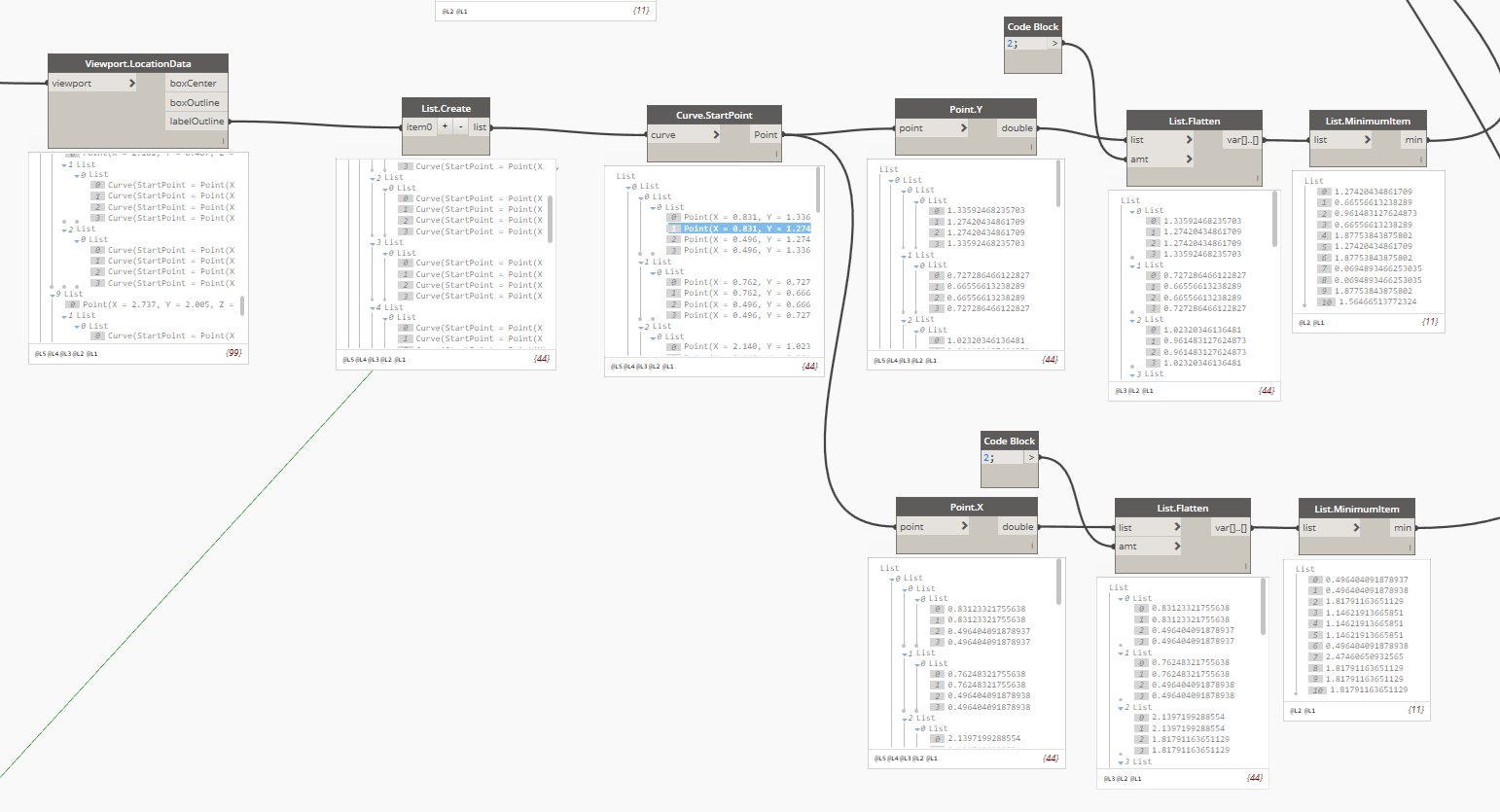Click the double output port of Point.X
The image size is (1500, 812).
(x=1018, y=527)
